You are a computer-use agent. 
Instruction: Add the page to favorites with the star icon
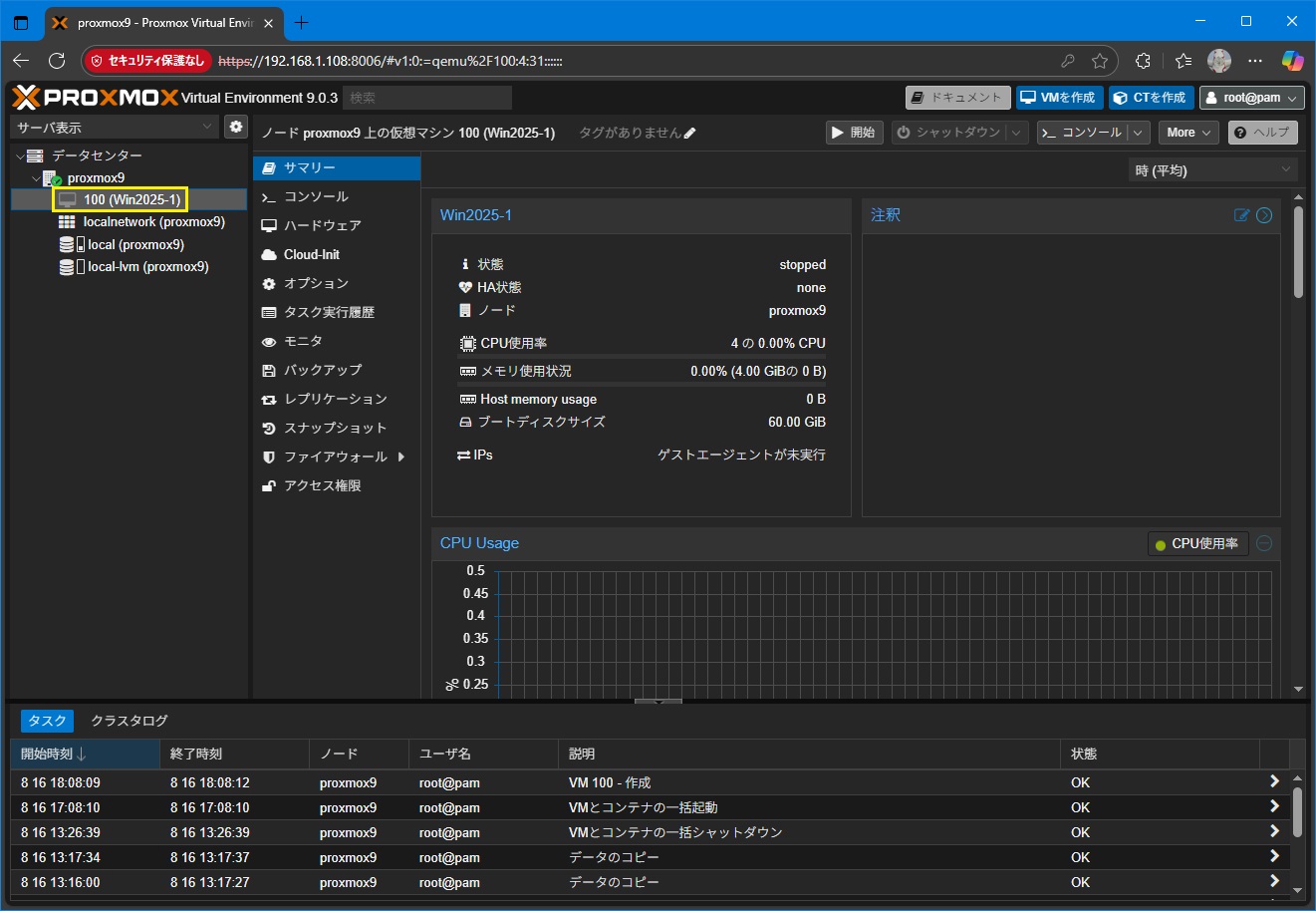[x=1100, y=61]
